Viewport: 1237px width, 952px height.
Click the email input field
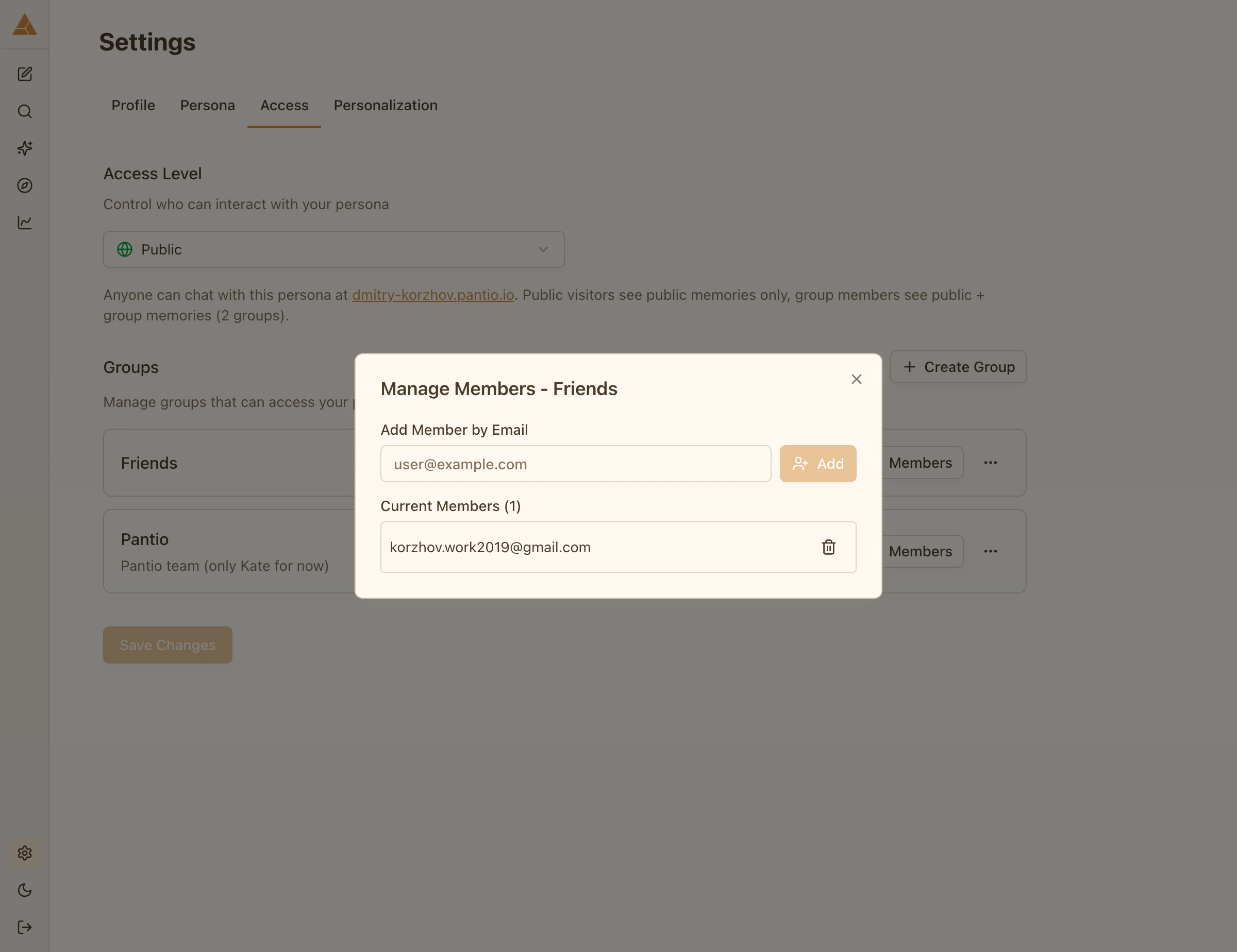click(x=575, y=464)
